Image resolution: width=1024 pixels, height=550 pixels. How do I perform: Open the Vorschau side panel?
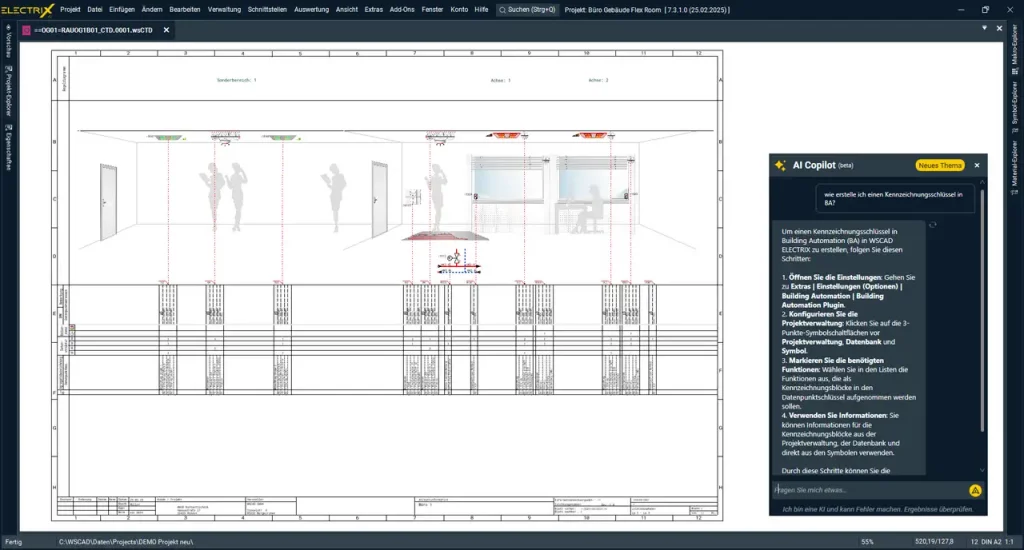8,45
